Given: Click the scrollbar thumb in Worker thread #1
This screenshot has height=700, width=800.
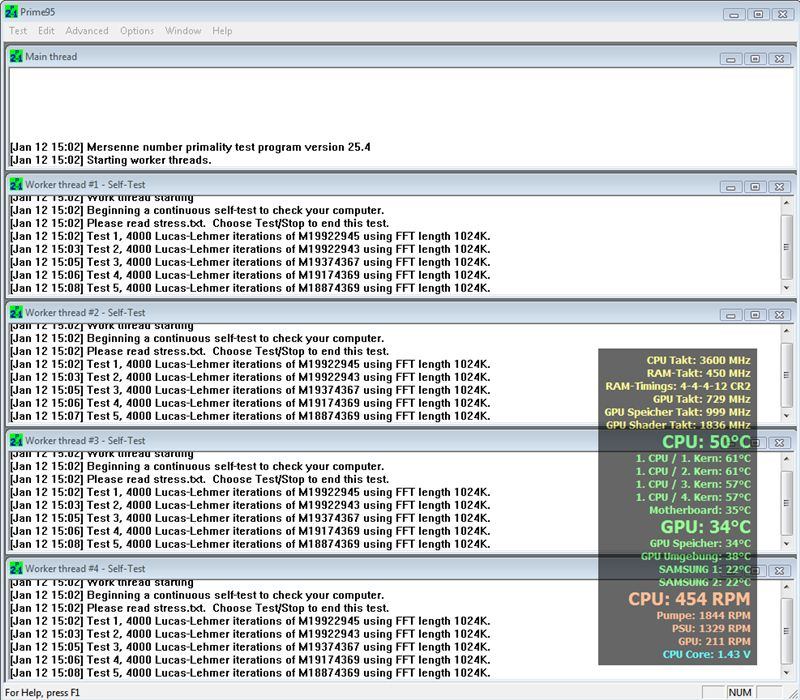Looking at the screenshot, I should tap(787, 247).
